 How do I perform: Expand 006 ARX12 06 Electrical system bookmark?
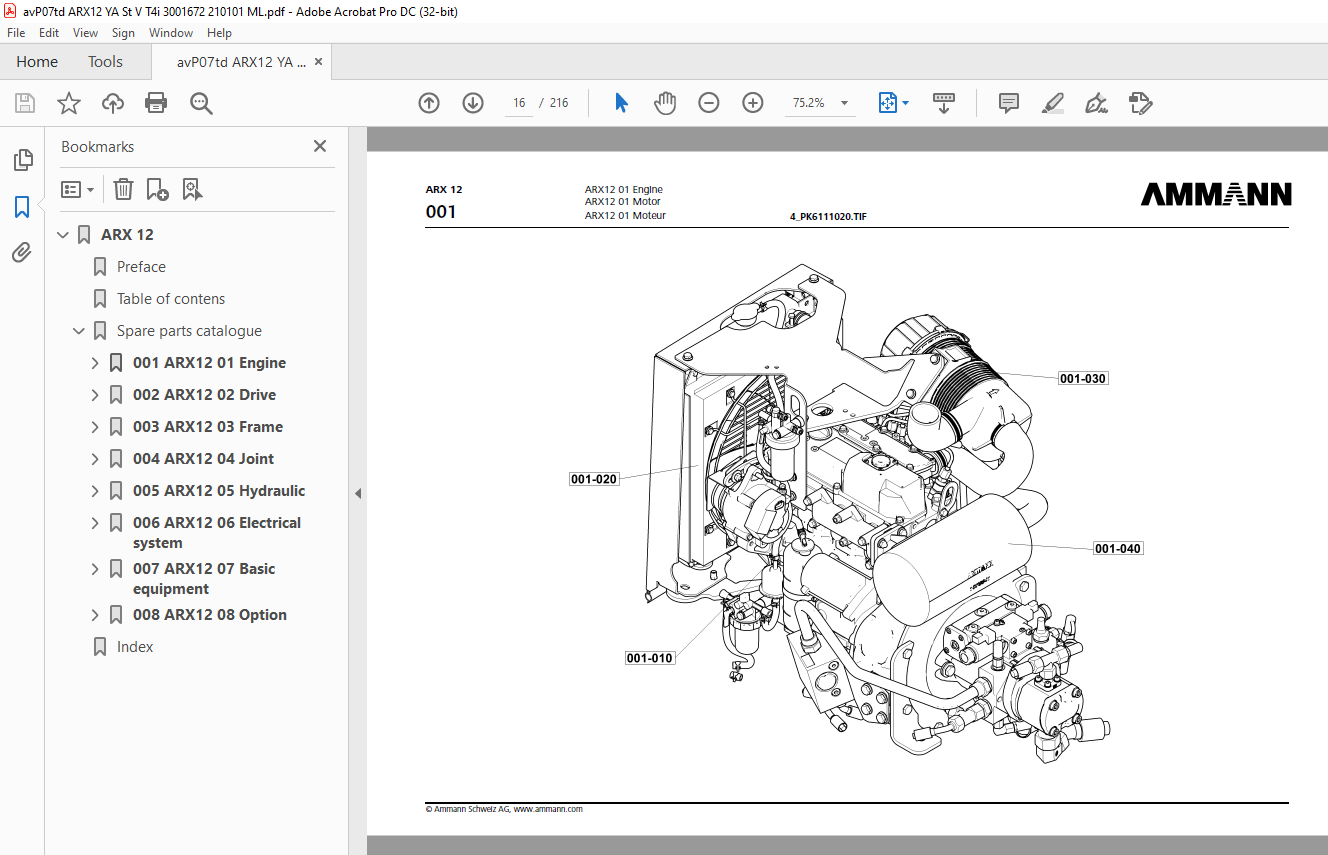point(95,523)
